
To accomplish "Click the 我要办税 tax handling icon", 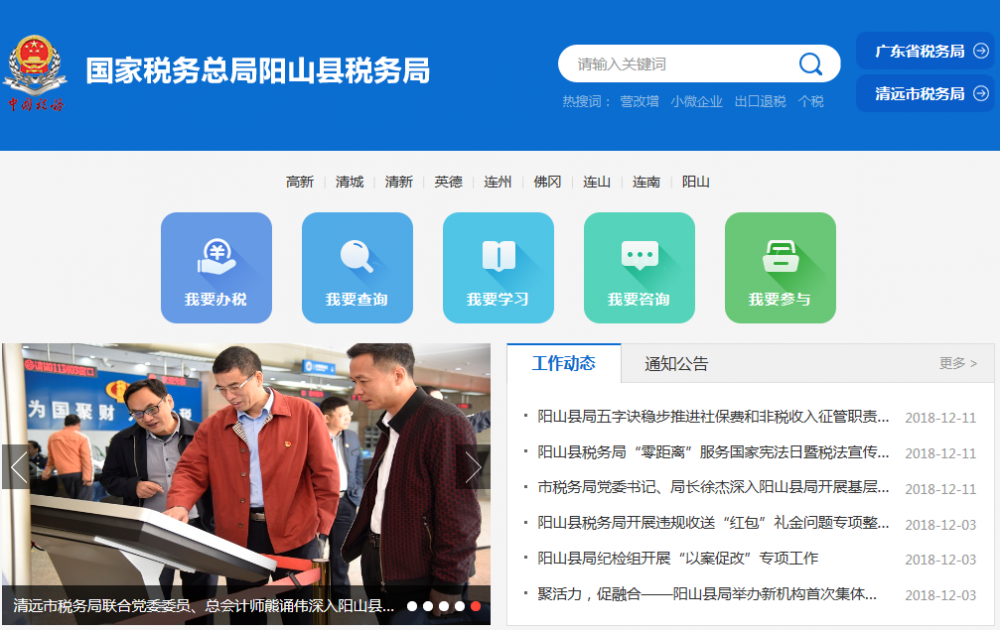I will (x=216, y=267).
